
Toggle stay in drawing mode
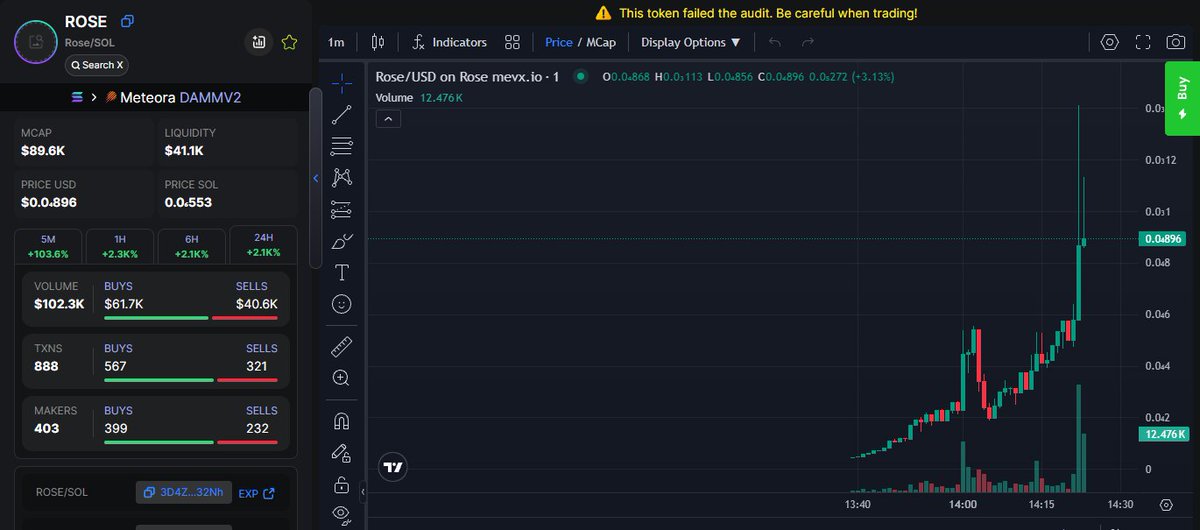(x=341, y=453)
